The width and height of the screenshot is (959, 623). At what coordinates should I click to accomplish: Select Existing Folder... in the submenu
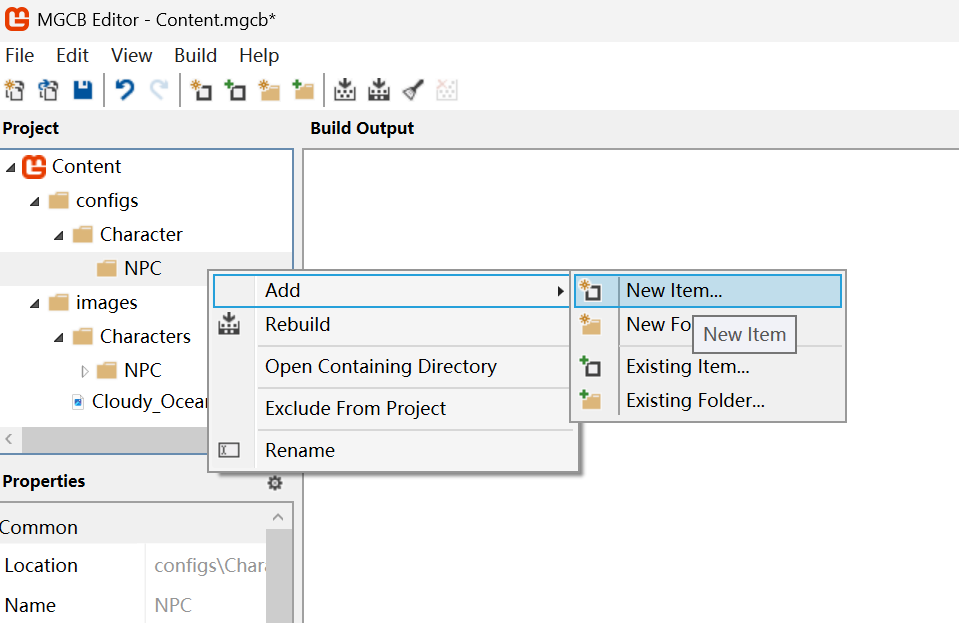(708, 400)
